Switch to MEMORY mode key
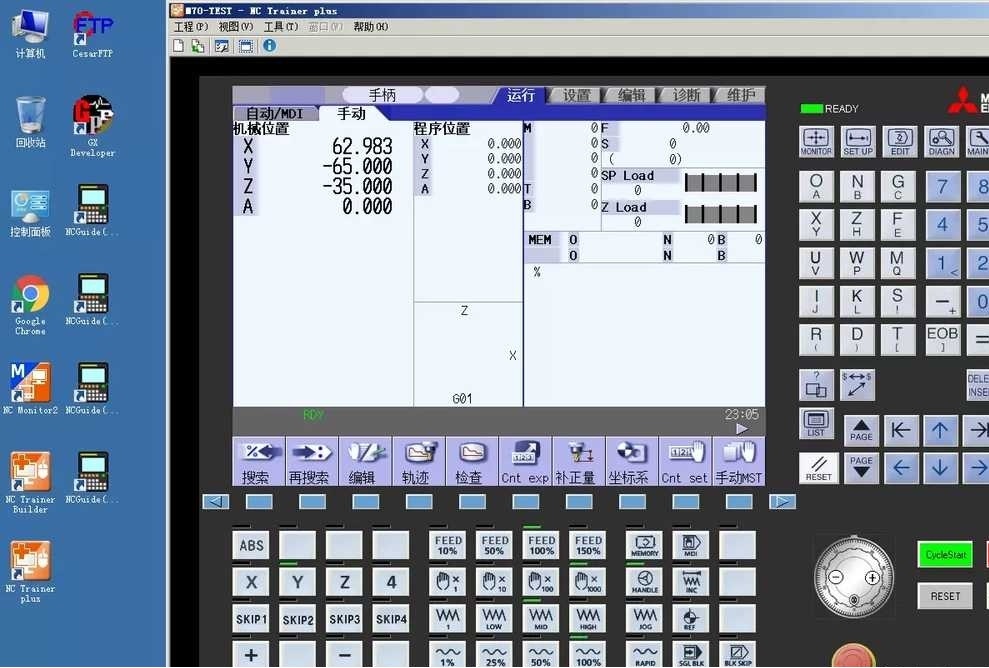Viewport: 989px width, 668px height. point(645,545)
